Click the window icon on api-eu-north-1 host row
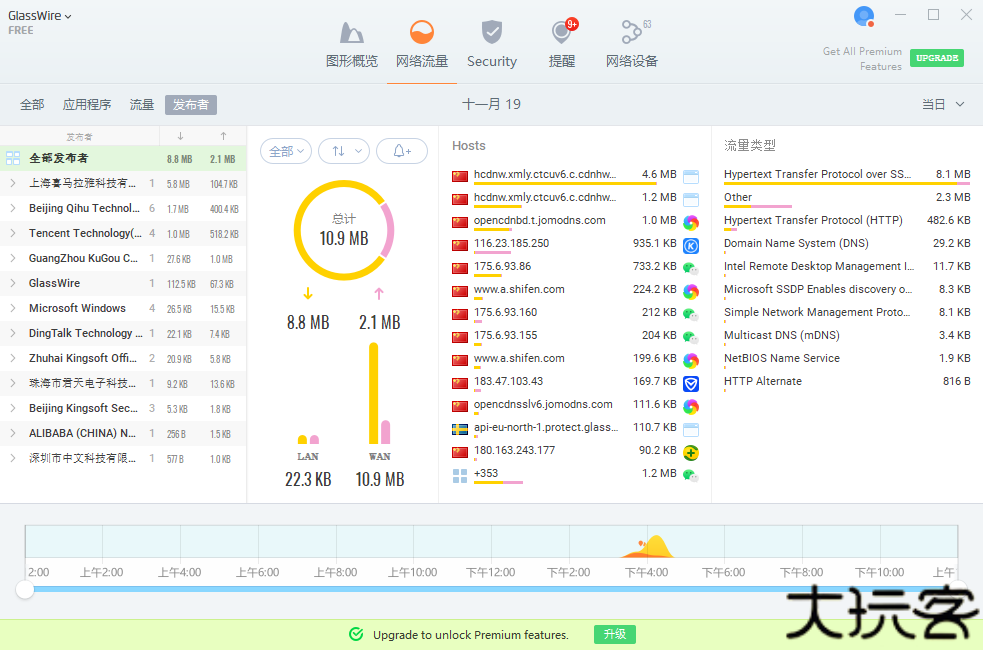Screen dimensions: 983x650 pyautogui.click(x=691, y=429)
